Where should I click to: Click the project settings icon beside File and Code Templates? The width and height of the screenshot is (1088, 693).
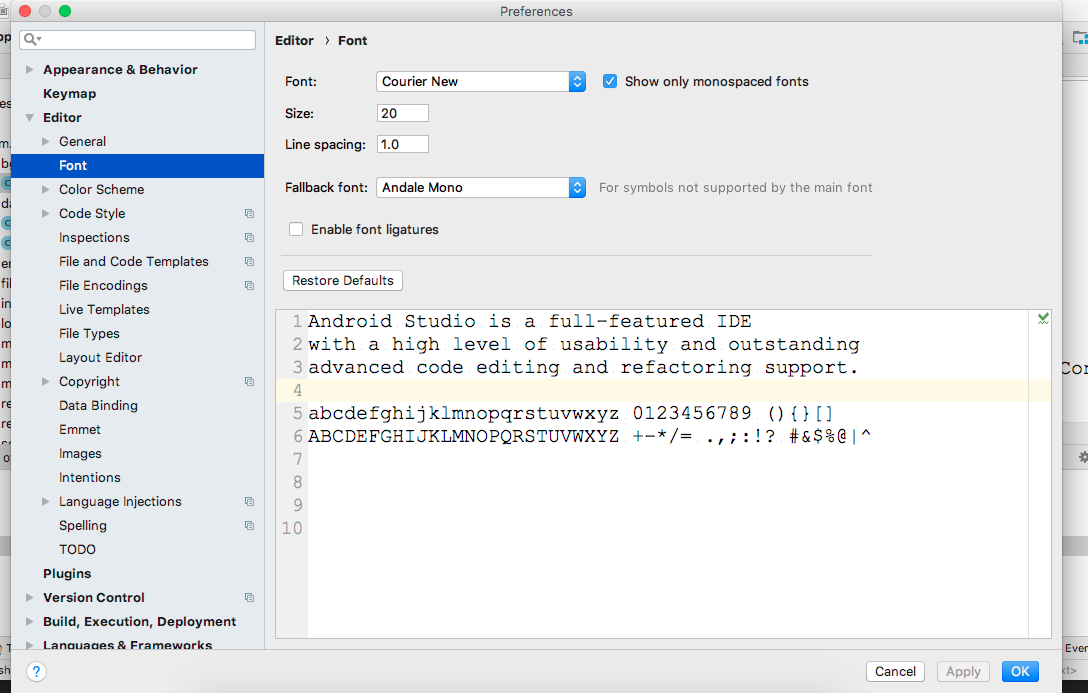tap(248, 261)
